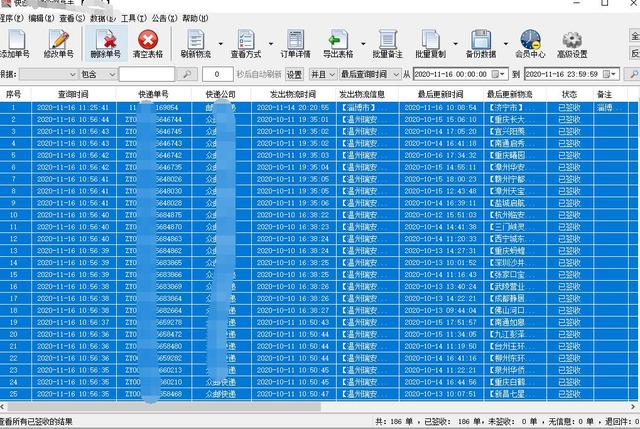Open the 最后查询时间 field dropdown
The width and height of the screenshot is (640, 429).
370,74
